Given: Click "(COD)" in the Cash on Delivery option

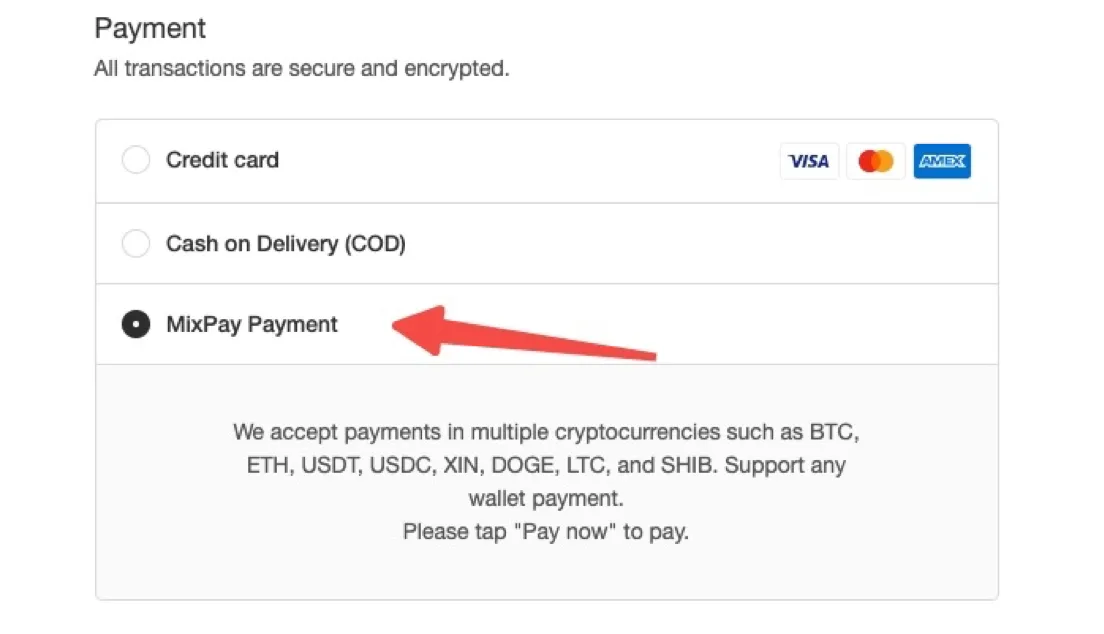Looking at the screenshot, I should [x=375, y=244].
